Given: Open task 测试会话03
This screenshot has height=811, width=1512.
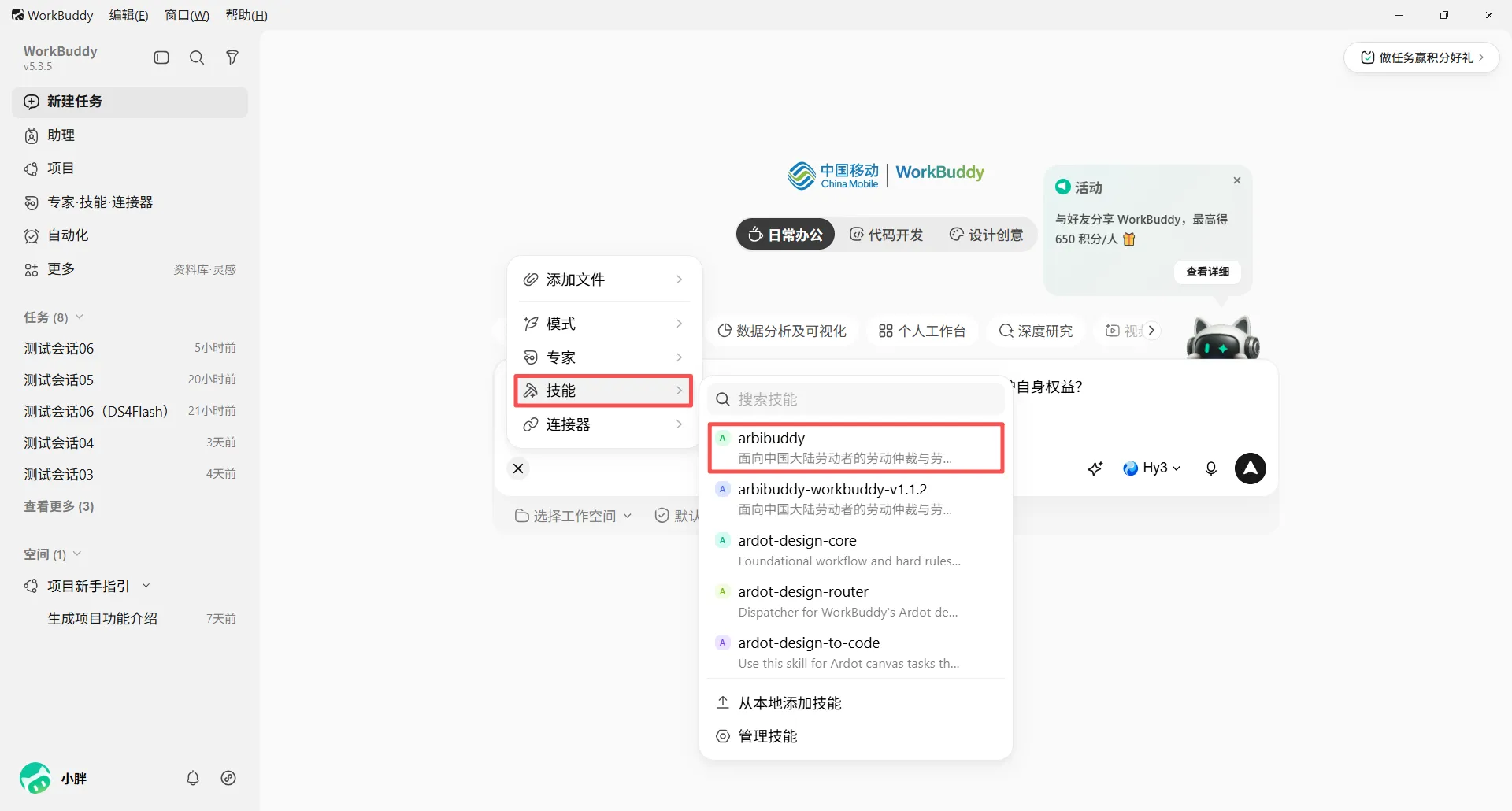Looking at the screenshot, I should (130, 474).
